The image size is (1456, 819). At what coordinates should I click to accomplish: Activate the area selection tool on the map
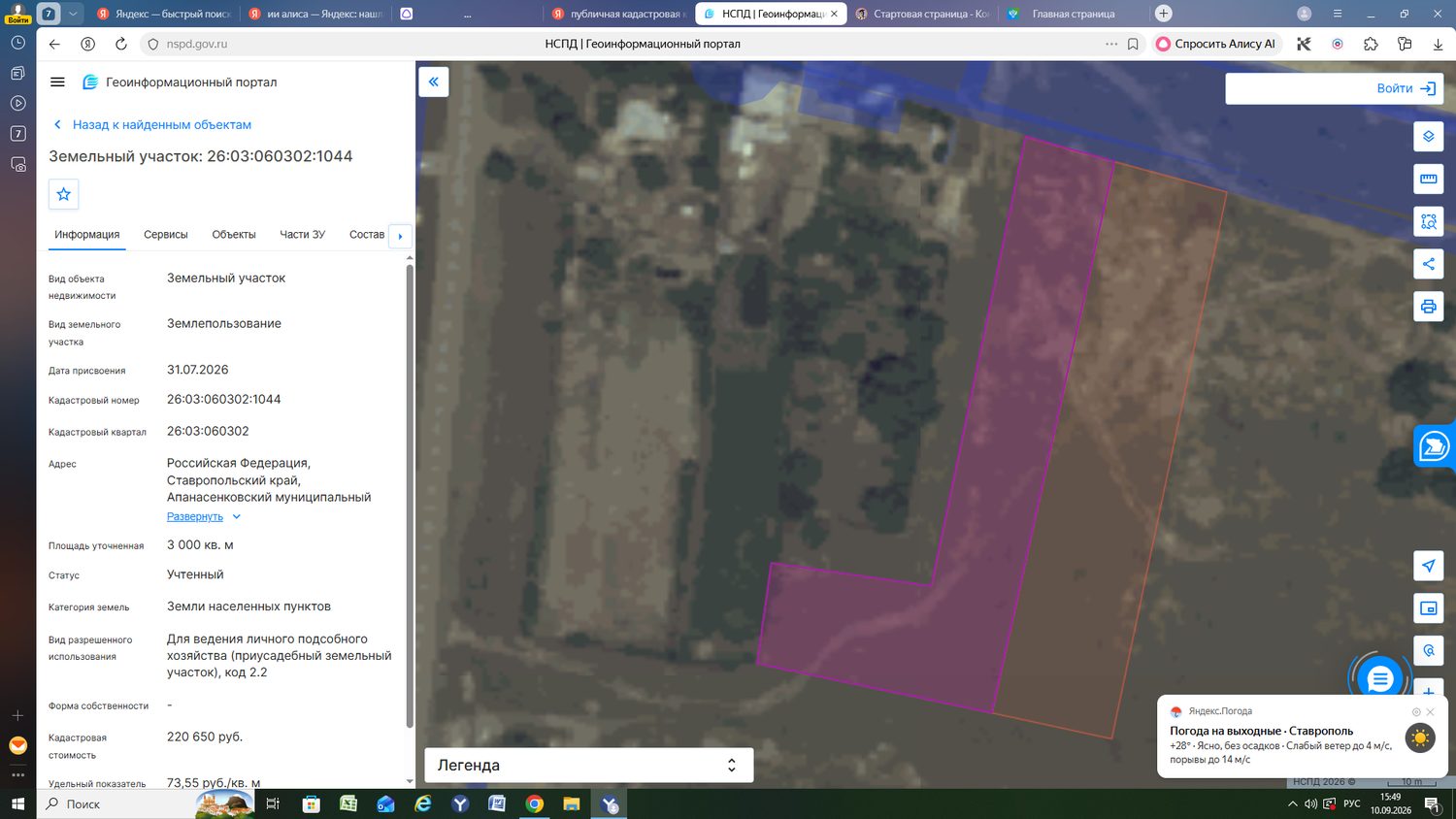tap(1428, 221)
